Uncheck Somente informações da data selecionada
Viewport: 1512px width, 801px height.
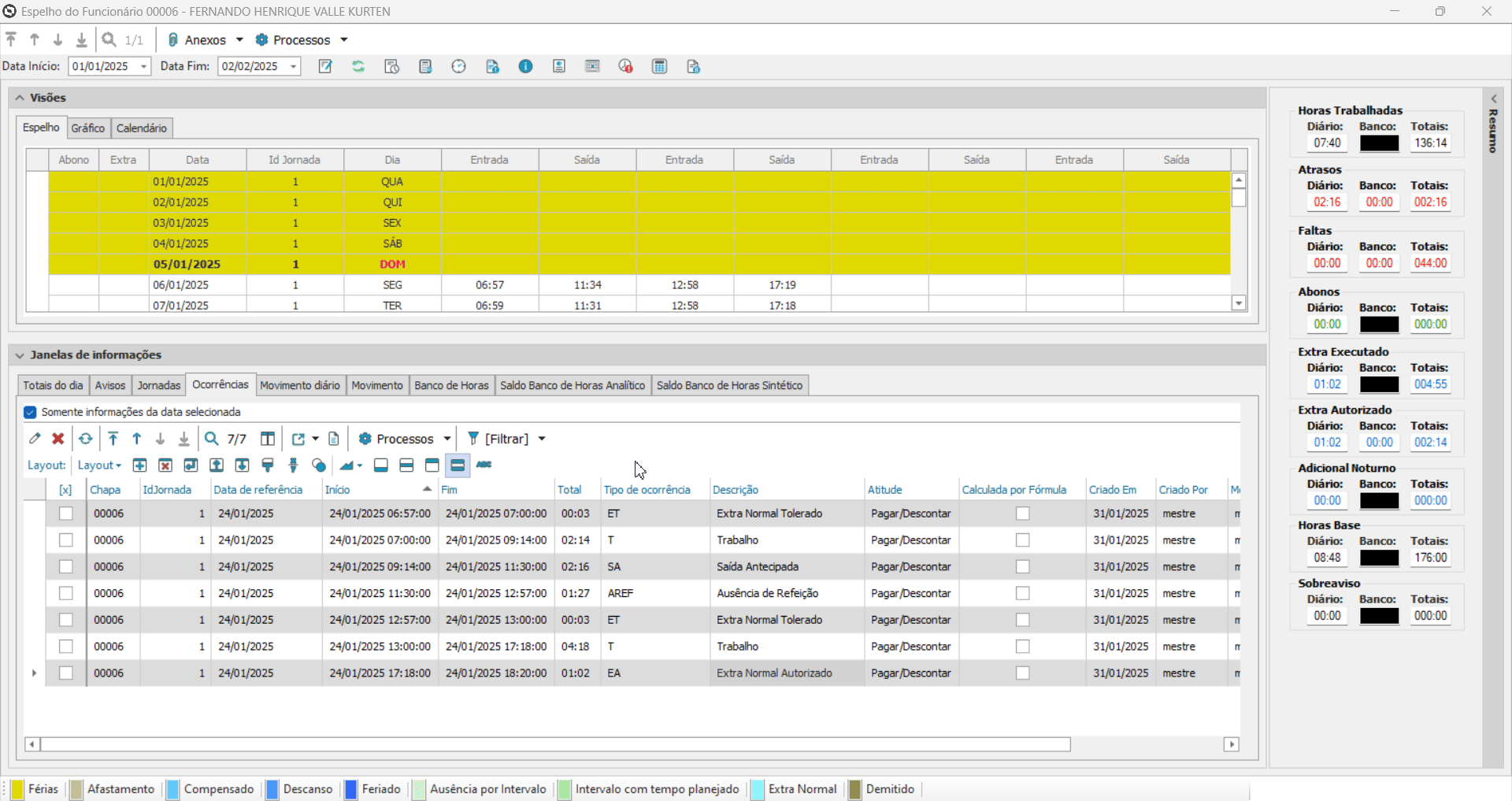30,412
